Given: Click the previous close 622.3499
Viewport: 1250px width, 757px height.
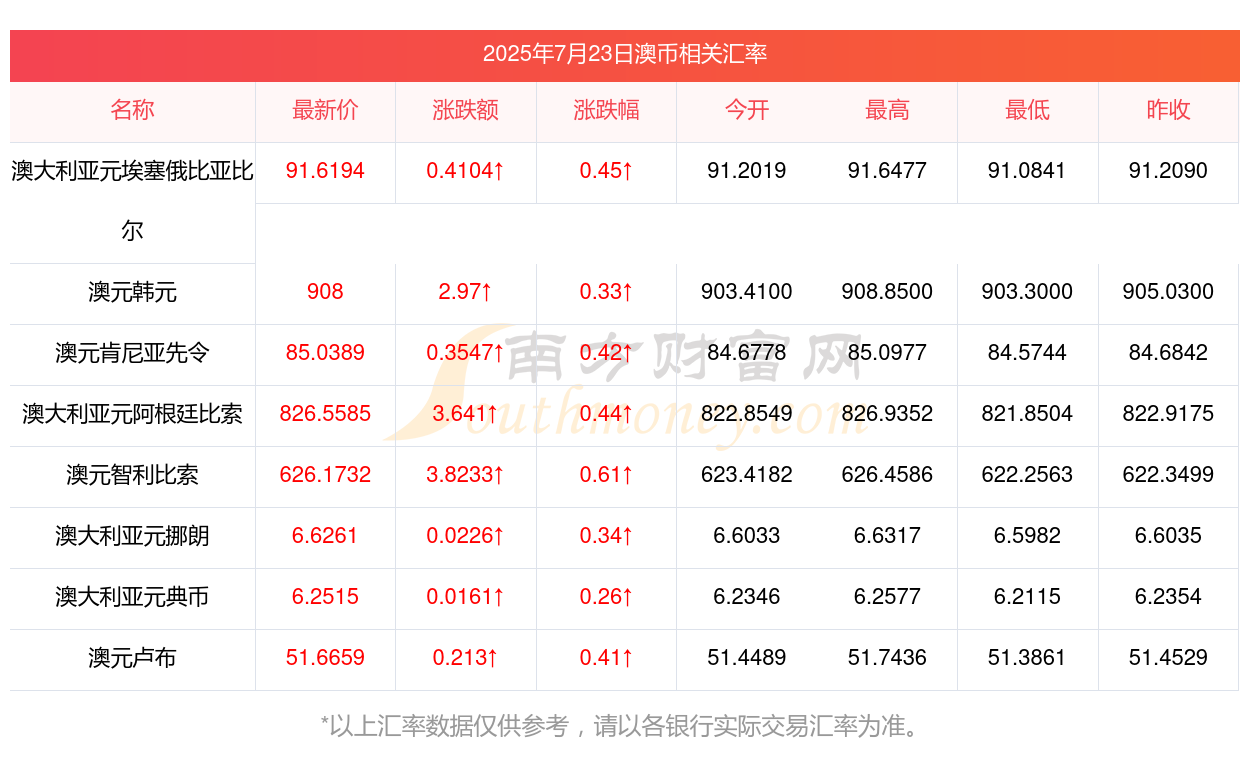Looking at the screenshot, I should pyautogui.click(x=1168, y=475).
